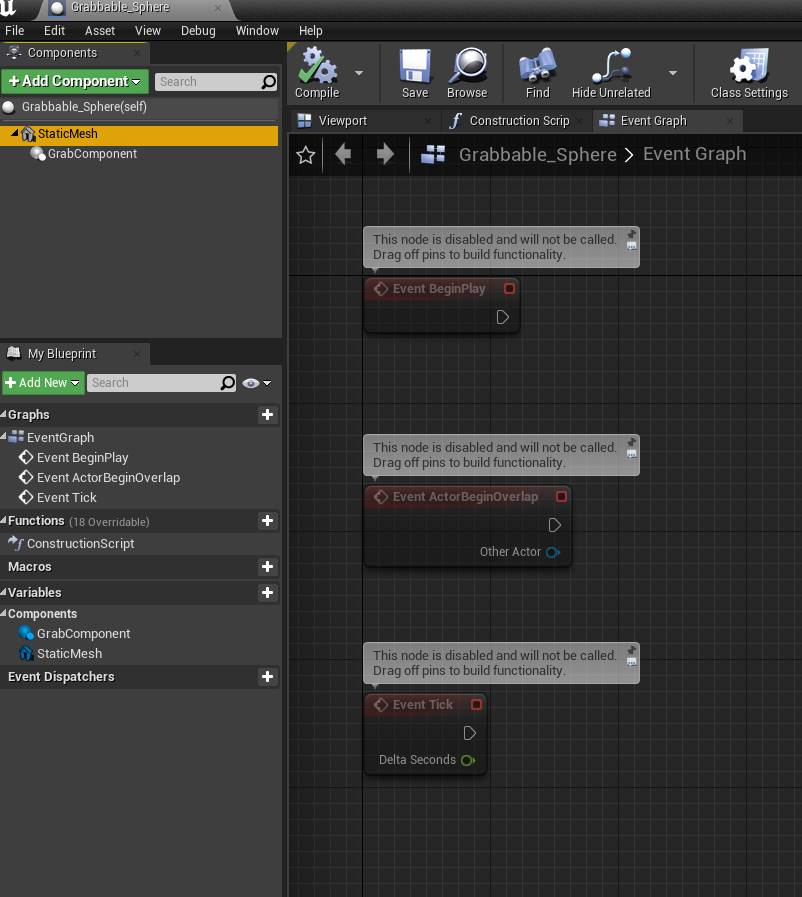The width and height of the screenshot is (802, 897).
Task: Add a new variable with plus button
Action: coord(267,593)
